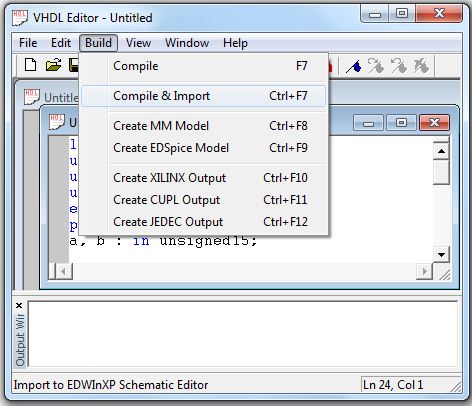The image size is (472, 406).
Task: Jump to the previous bookmark icon
Action: (399, 66)
